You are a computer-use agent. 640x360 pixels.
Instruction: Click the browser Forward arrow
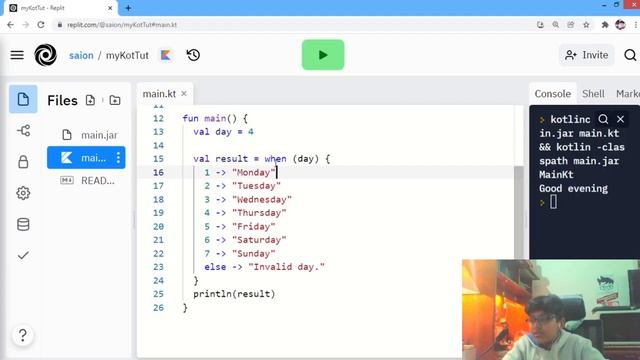[x=26, y=25]
